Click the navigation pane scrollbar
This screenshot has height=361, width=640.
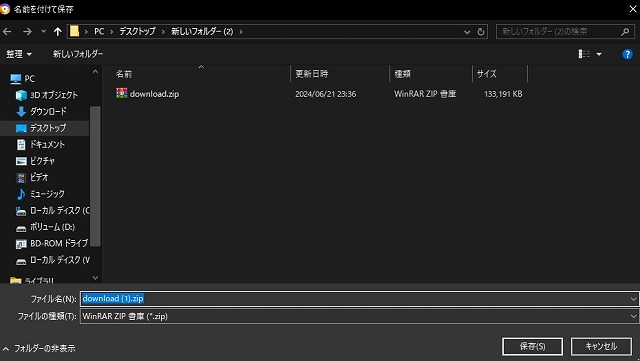point(95,176)
